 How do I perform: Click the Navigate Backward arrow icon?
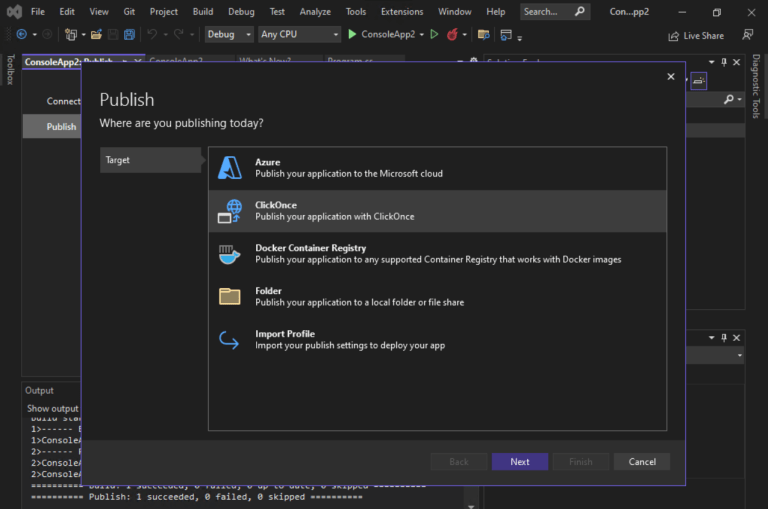pos(22,34)
